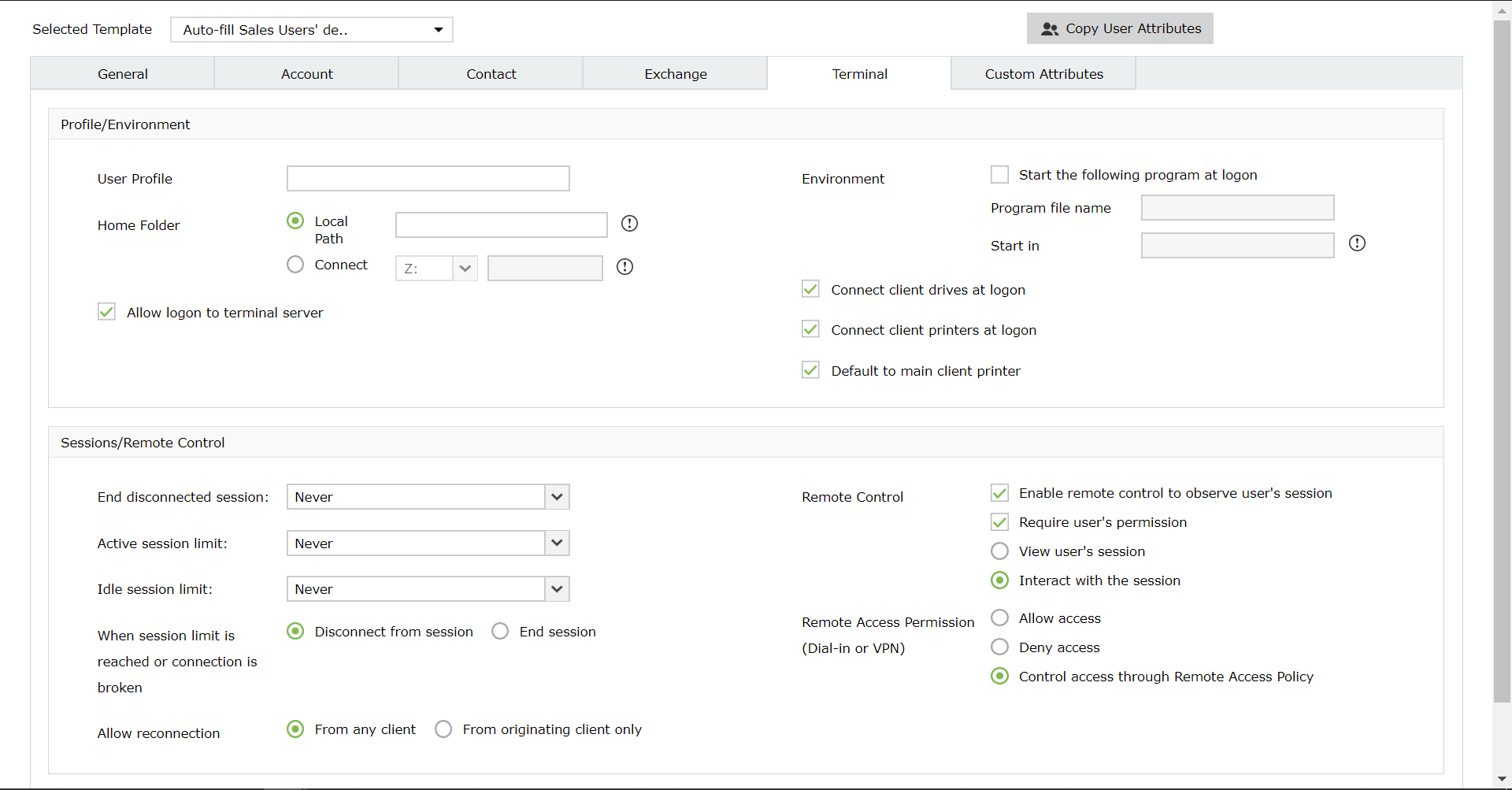Choose End session radio option

(x=500, y=631)
